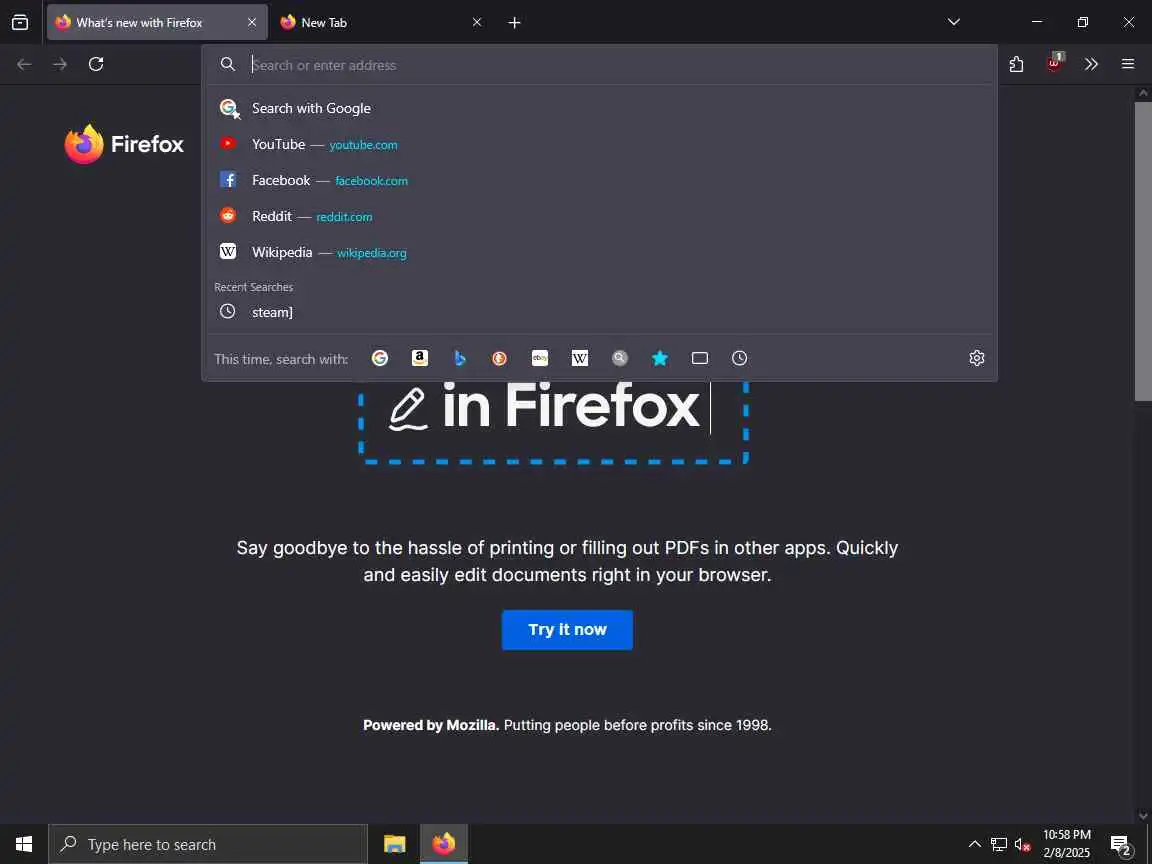Click the muted volume tray icon

[1022, 844]
